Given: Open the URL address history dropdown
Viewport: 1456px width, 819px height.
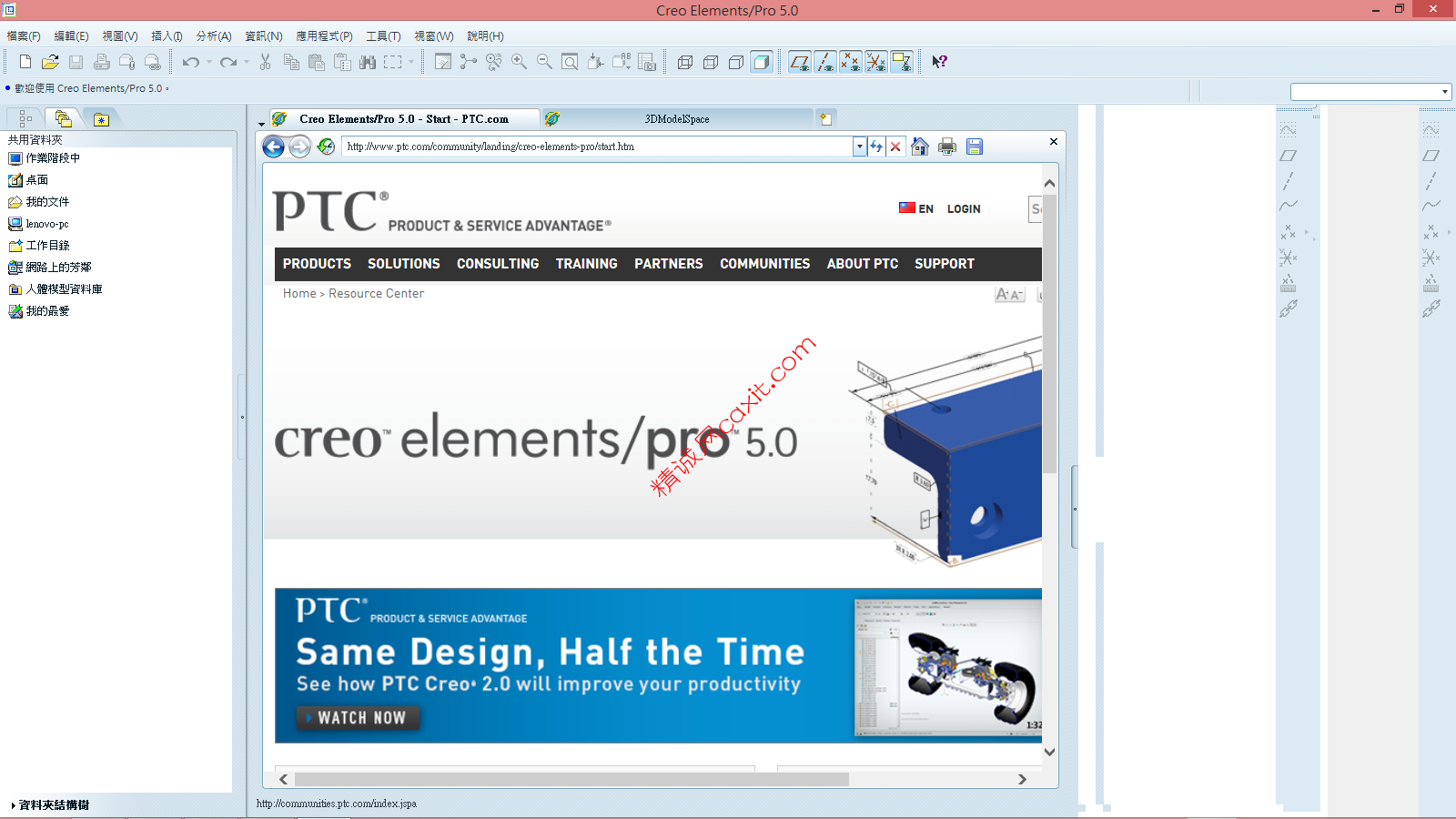Looking at the screenshot, I should pos(859,147).
